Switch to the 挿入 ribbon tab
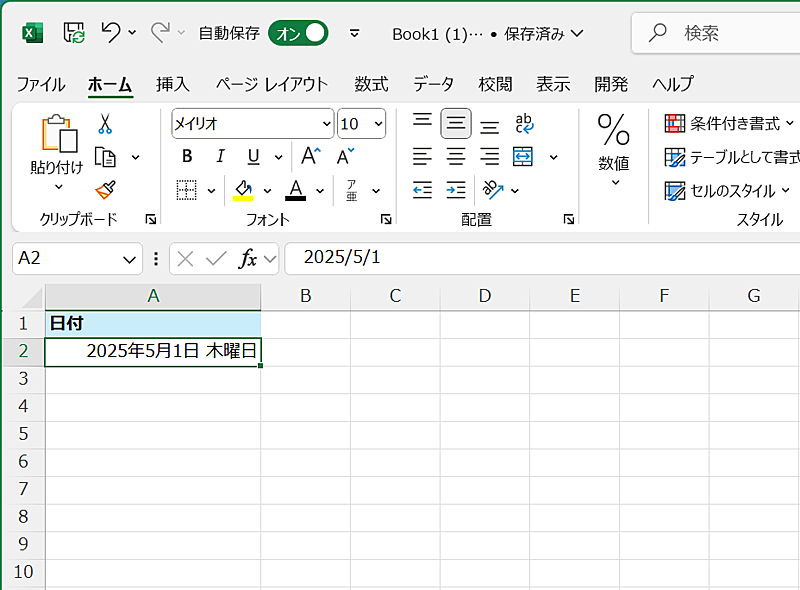This screenshot has height=590, width=800. click(172, 84)
